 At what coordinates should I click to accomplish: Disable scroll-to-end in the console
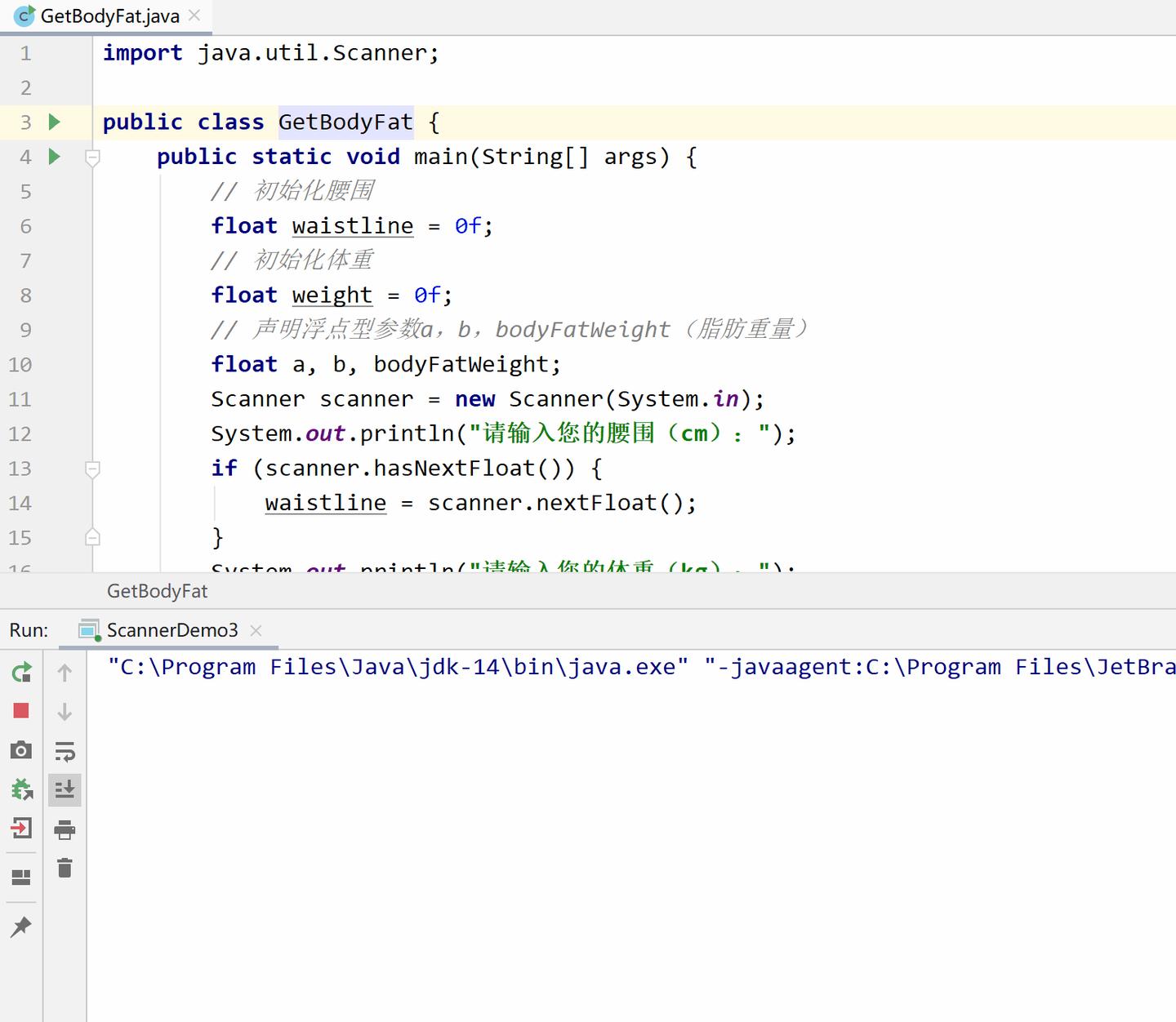pyautogui.click(x=65, y=789)
